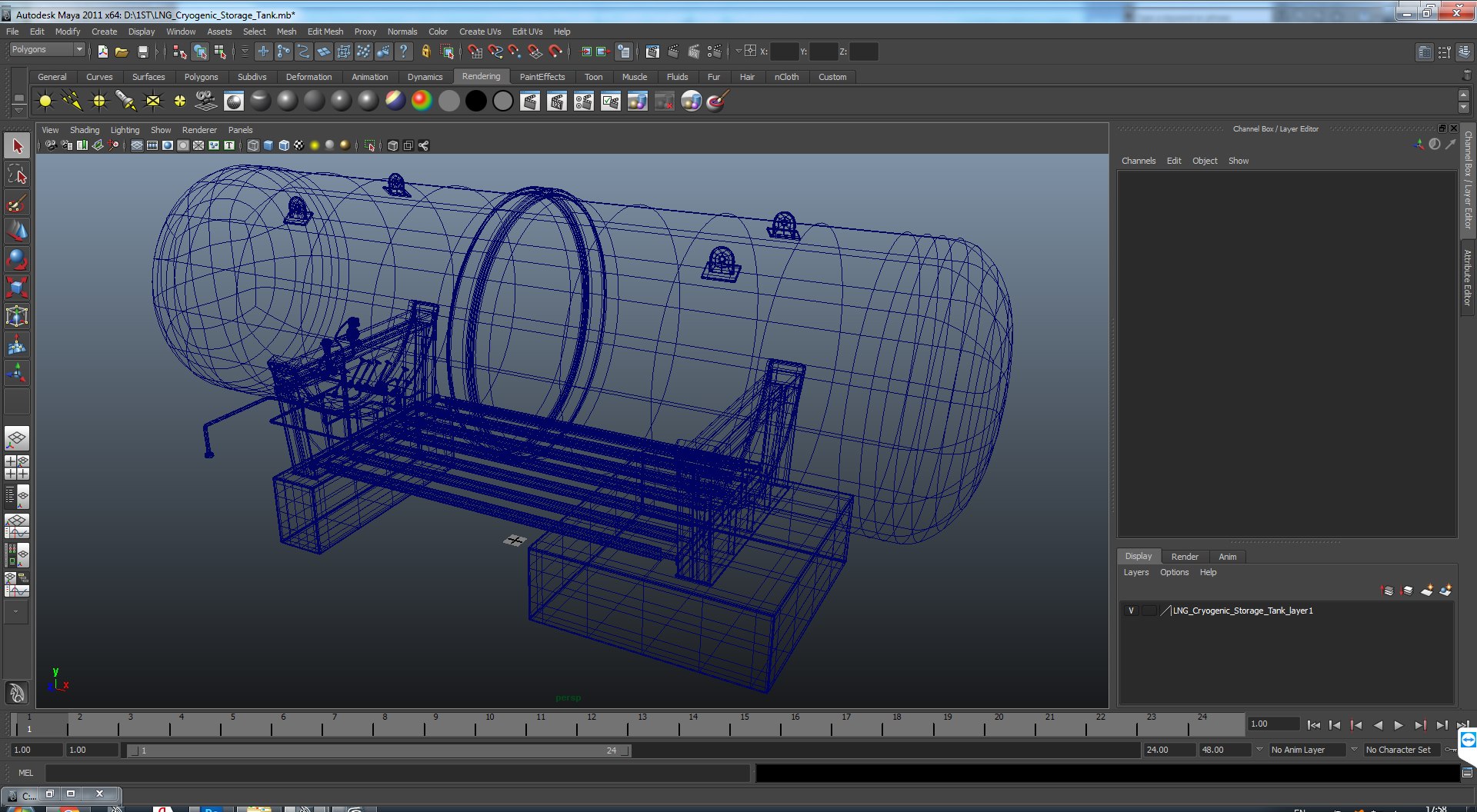Toggle use all lights yellow sphere
The height and width of the screenshot is (812, 1477).
point(315,145)
